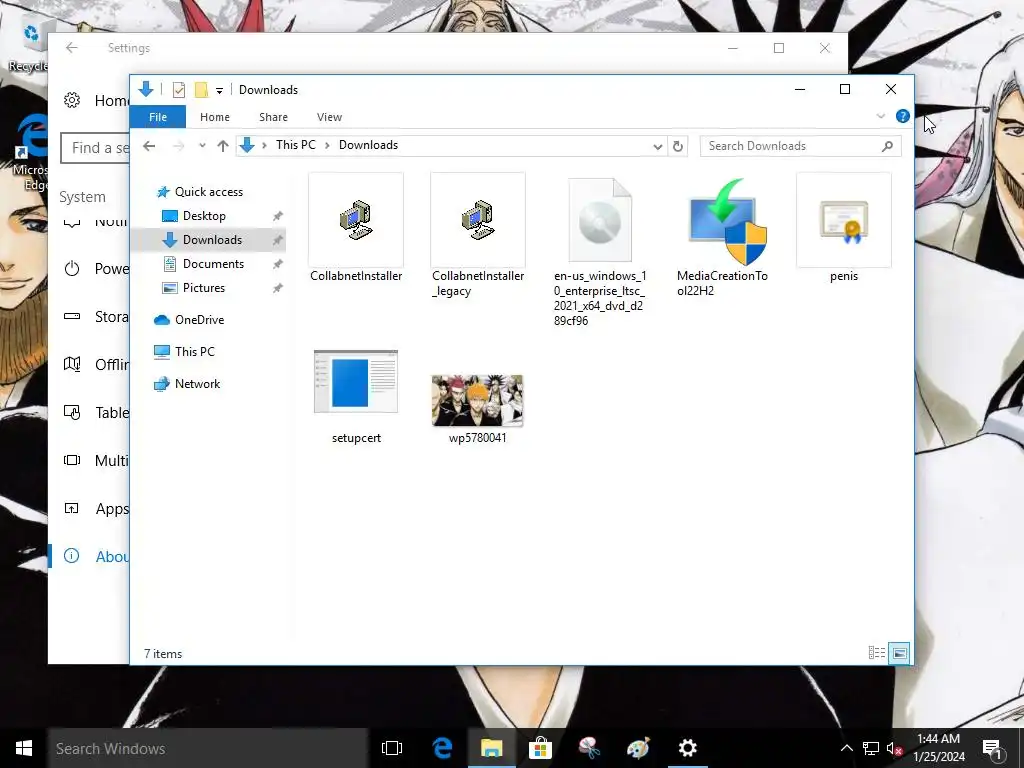1024x768 pixels.
Task: Open the Power settings icon in Settings
Action: click(x=72, y=268)
